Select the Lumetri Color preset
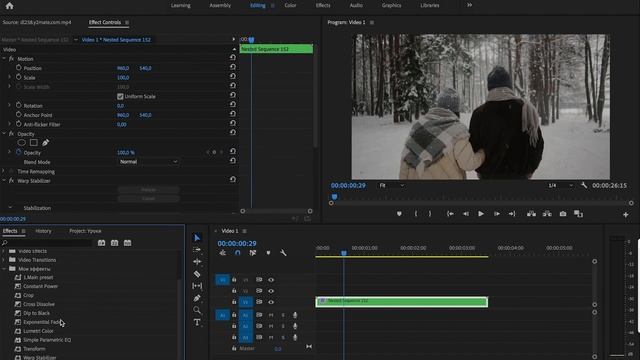 click(38, 331)
